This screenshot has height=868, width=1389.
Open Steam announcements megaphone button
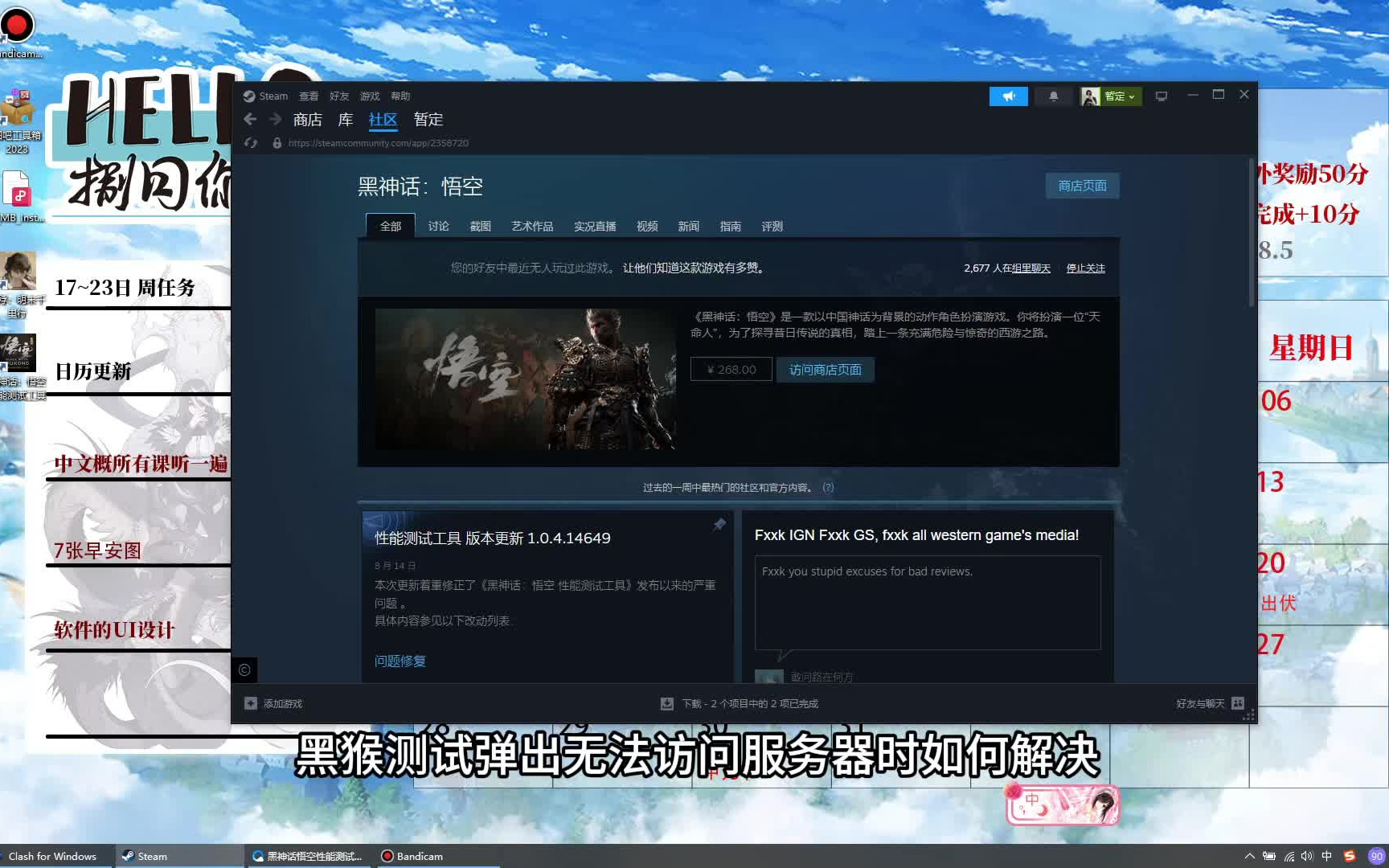[1008, 96]
